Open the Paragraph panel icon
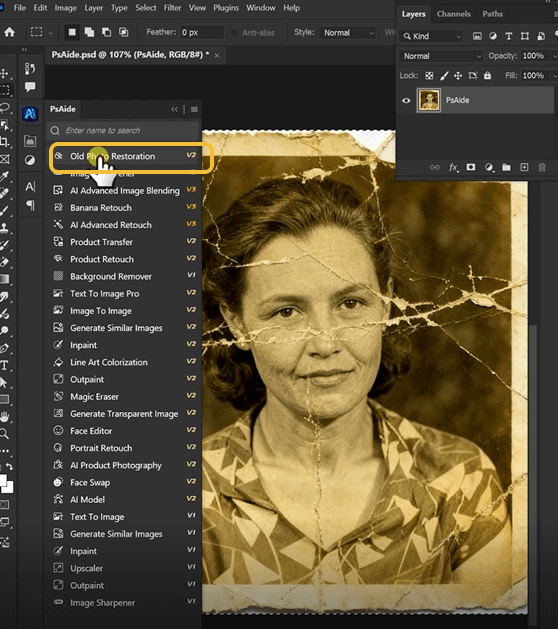The width and height of the screenshot is (558, 629). pyautogui.click(x=30, y=205)
